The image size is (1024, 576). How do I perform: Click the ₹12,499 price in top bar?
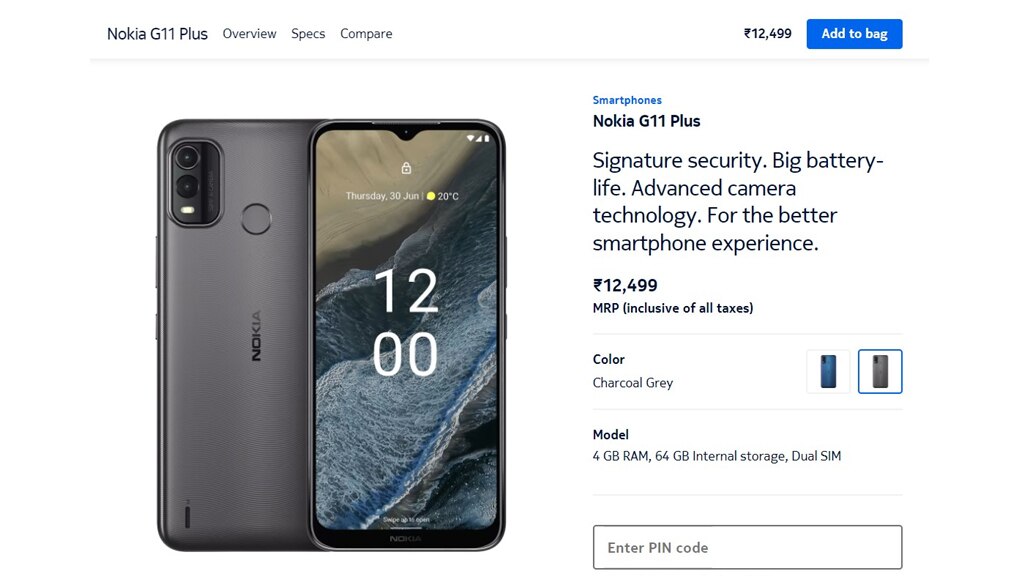click(768, 34)
